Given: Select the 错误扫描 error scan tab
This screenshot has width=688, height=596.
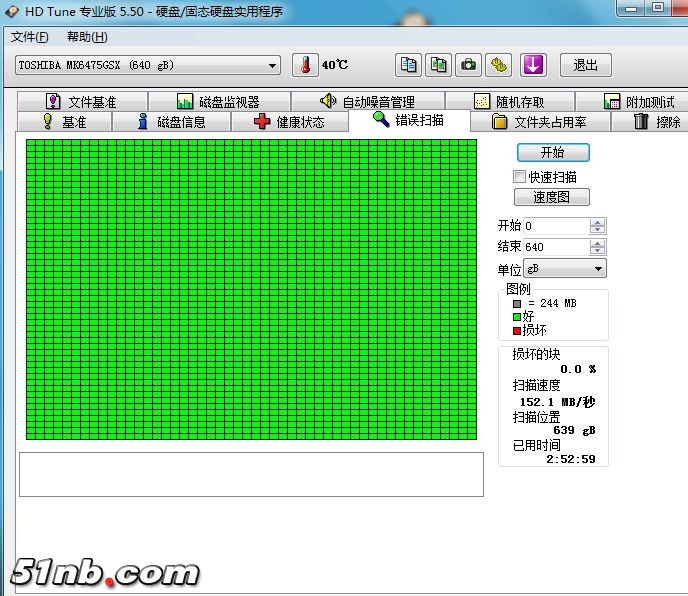Looking at the screenshot, I should coord(409,120).
